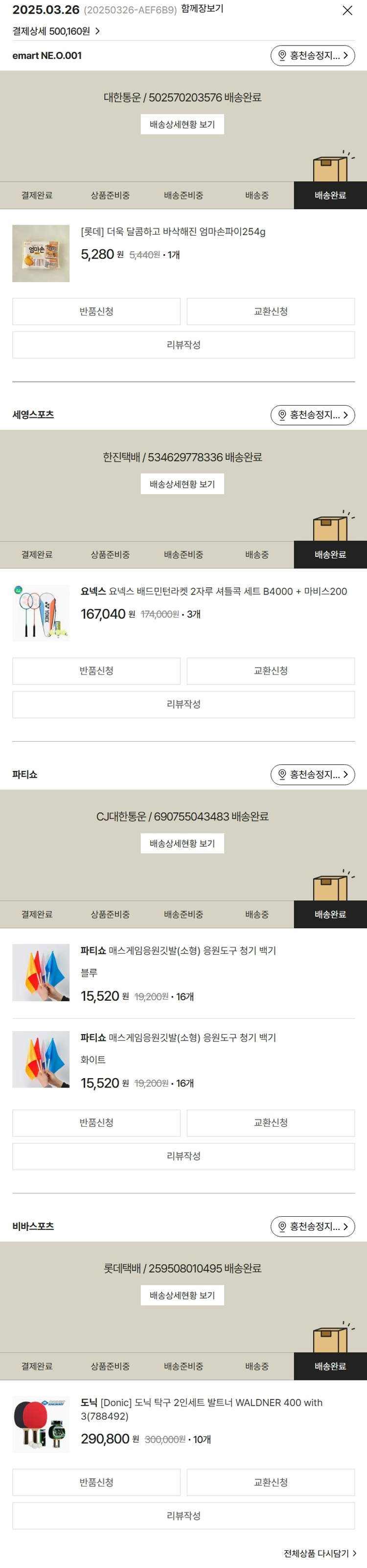Select 배송완료 step in emart progress bar
This screenshot has width=367, height=1568.
(x=330, y=195)
